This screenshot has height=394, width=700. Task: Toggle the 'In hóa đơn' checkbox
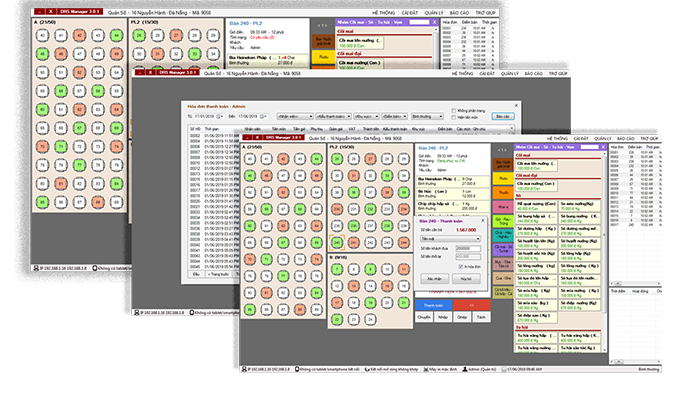point(461,266)
